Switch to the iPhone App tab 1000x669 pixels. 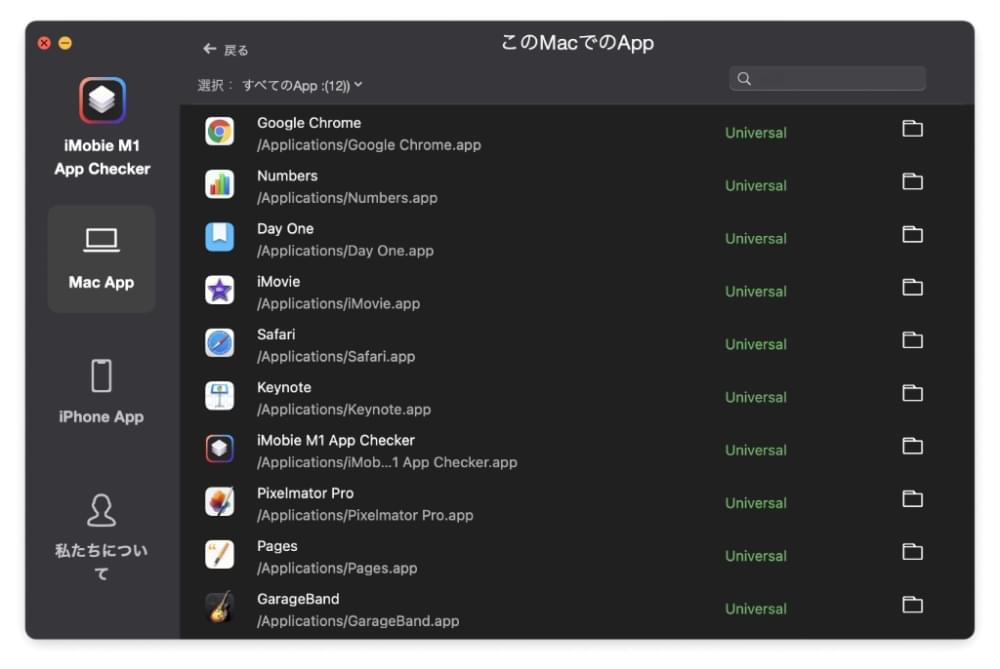tap(101, 392)
